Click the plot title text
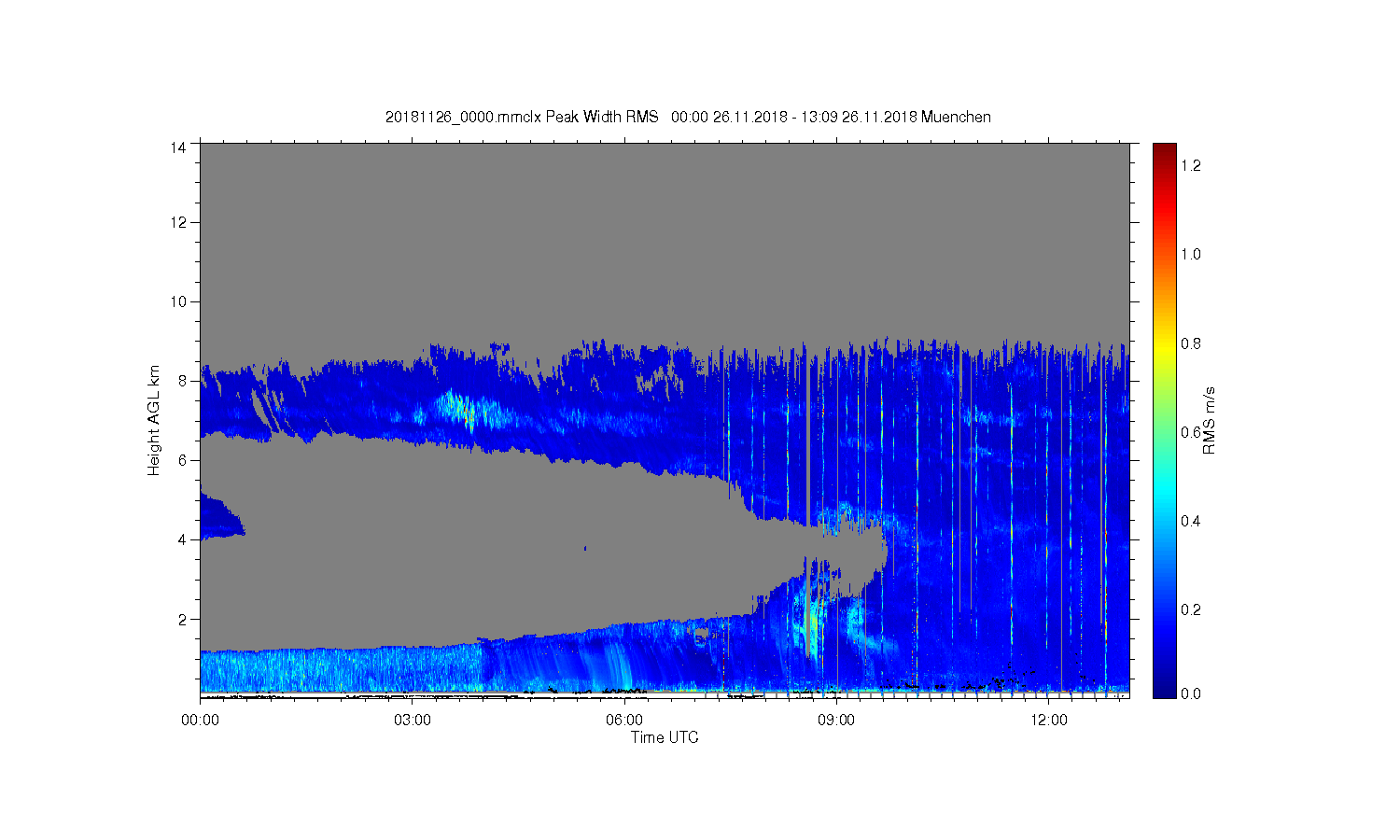Screen dimensions: 1400x840 tap(688, 117)
